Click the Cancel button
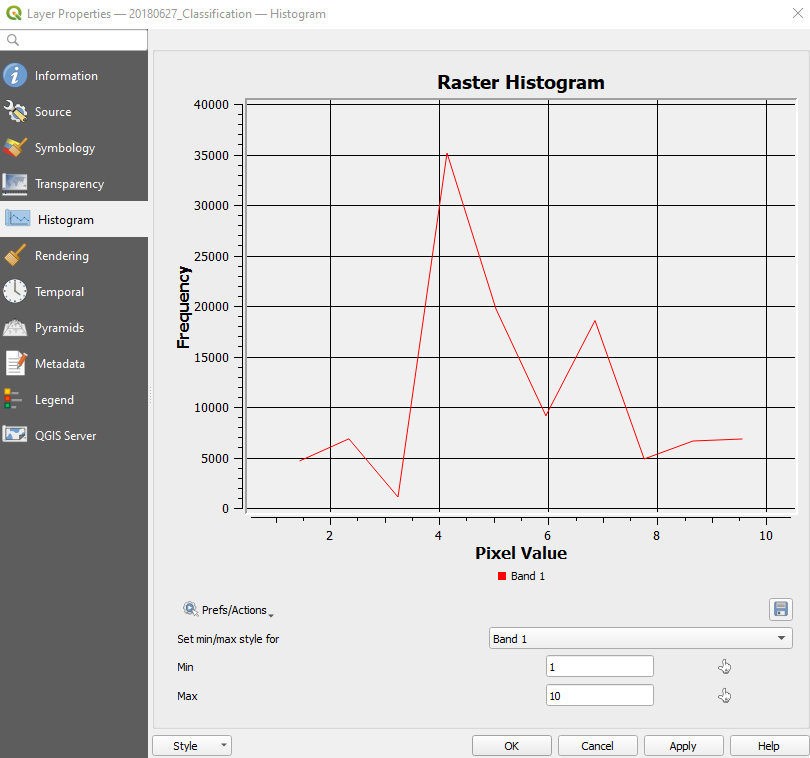 [597, 746]
